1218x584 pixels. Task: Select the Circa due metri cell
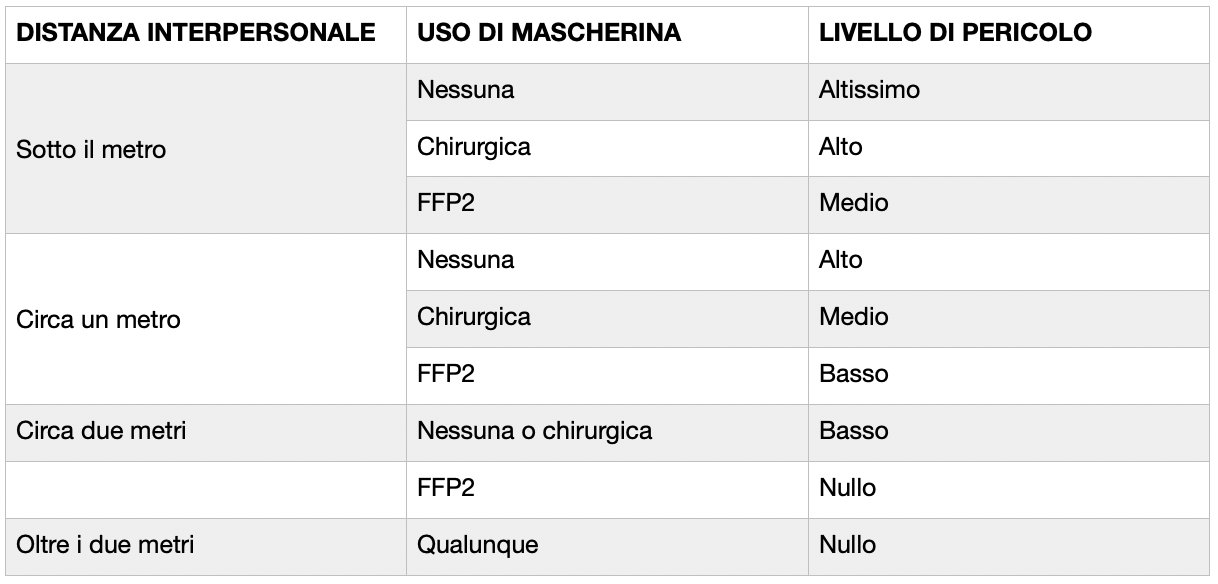point(102,431)
